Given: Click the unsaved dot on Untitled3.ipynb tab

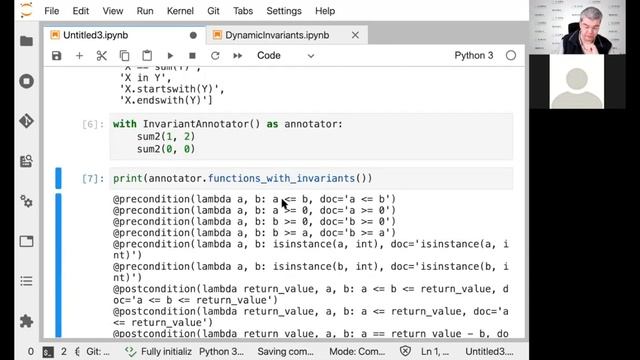Looking at the screenshot, I should [x=193, y=36].
